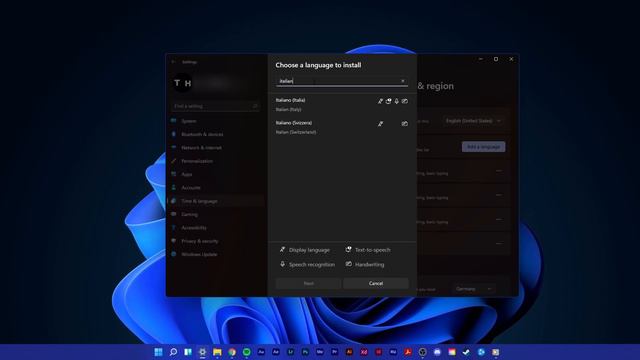Click the display language icon for Italiano (Italia)
This screenshot has height=360, width=640.
click(x=380, y=101)
